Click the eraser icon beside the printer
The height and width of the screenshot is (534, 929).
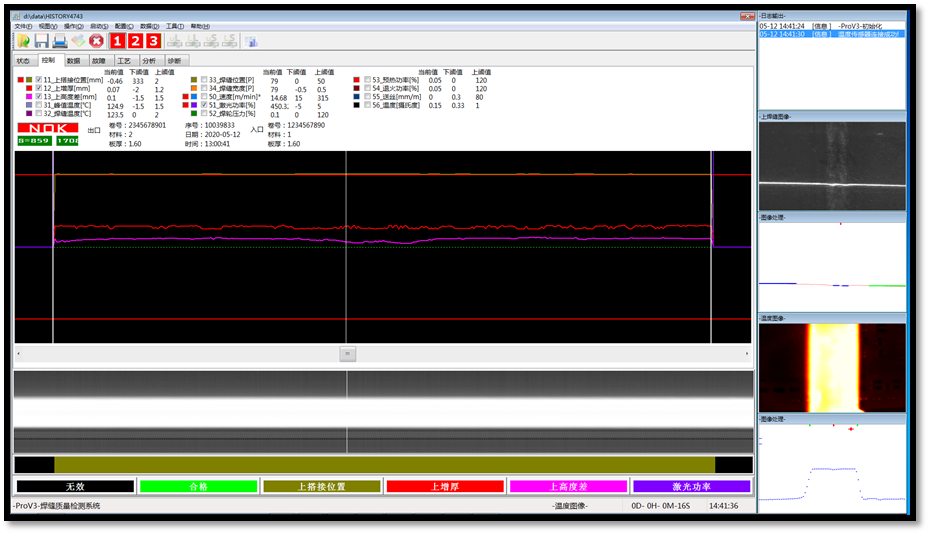tap(77, 41)
